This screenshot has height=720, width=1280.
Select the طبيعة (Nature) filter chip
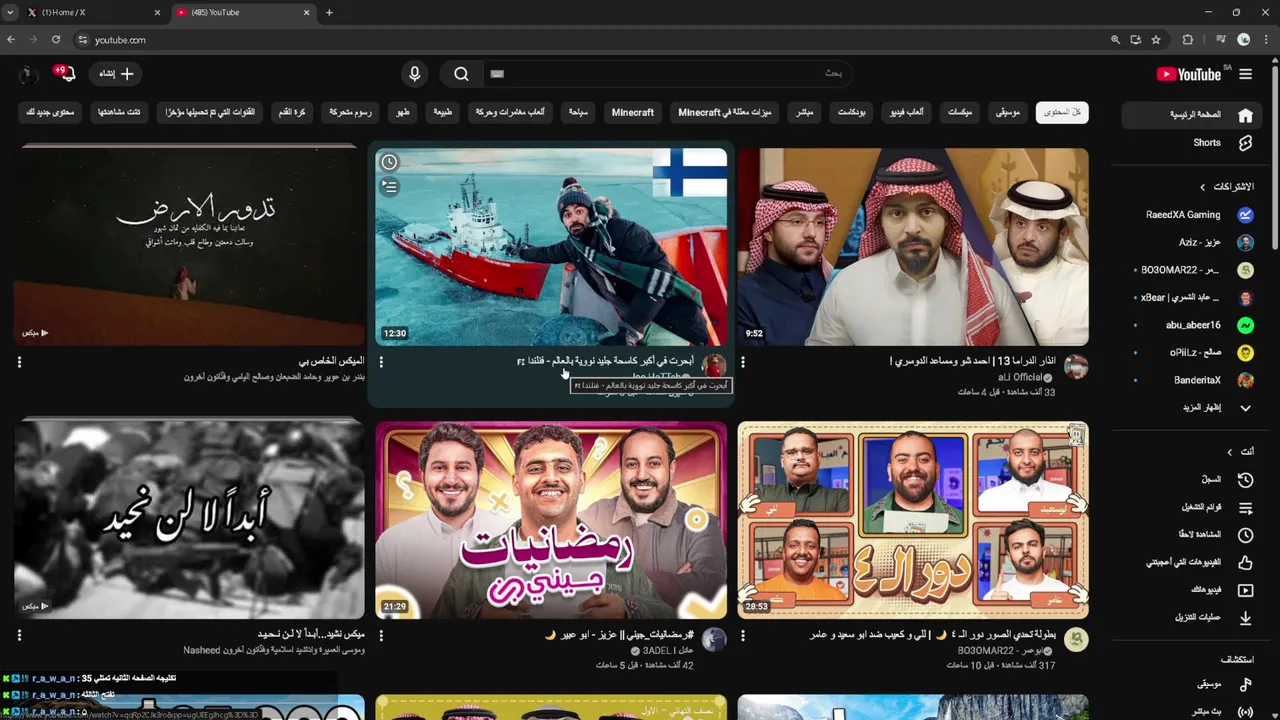coord(443,113)
